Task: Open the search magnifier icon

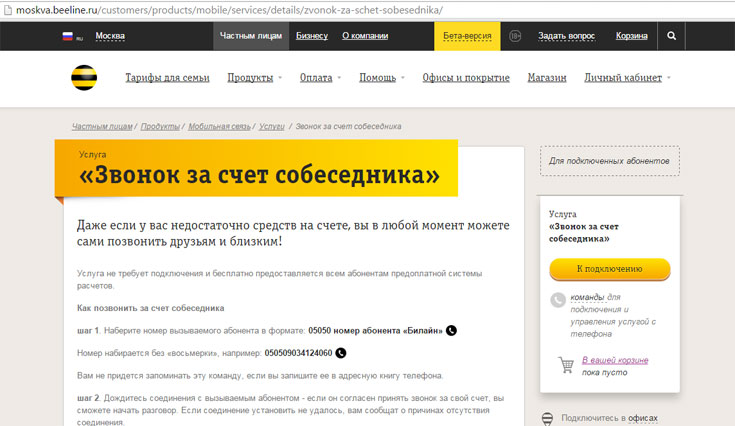Action: click(671, 36)
